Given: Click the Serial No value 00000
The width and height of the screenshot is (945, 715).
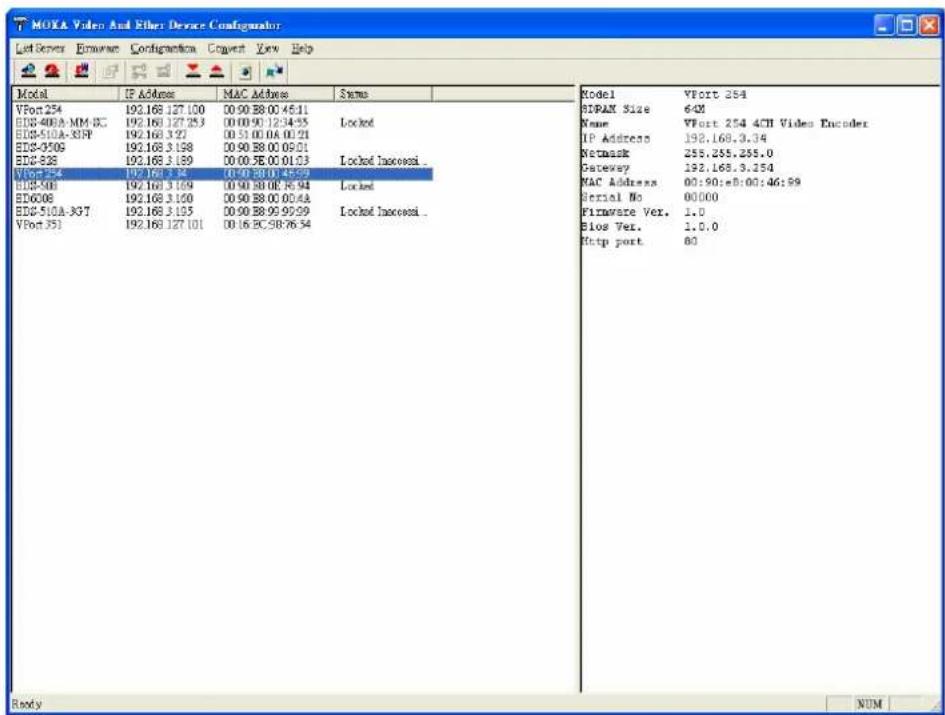Looking at the screenshot, I should coord(701,197).
